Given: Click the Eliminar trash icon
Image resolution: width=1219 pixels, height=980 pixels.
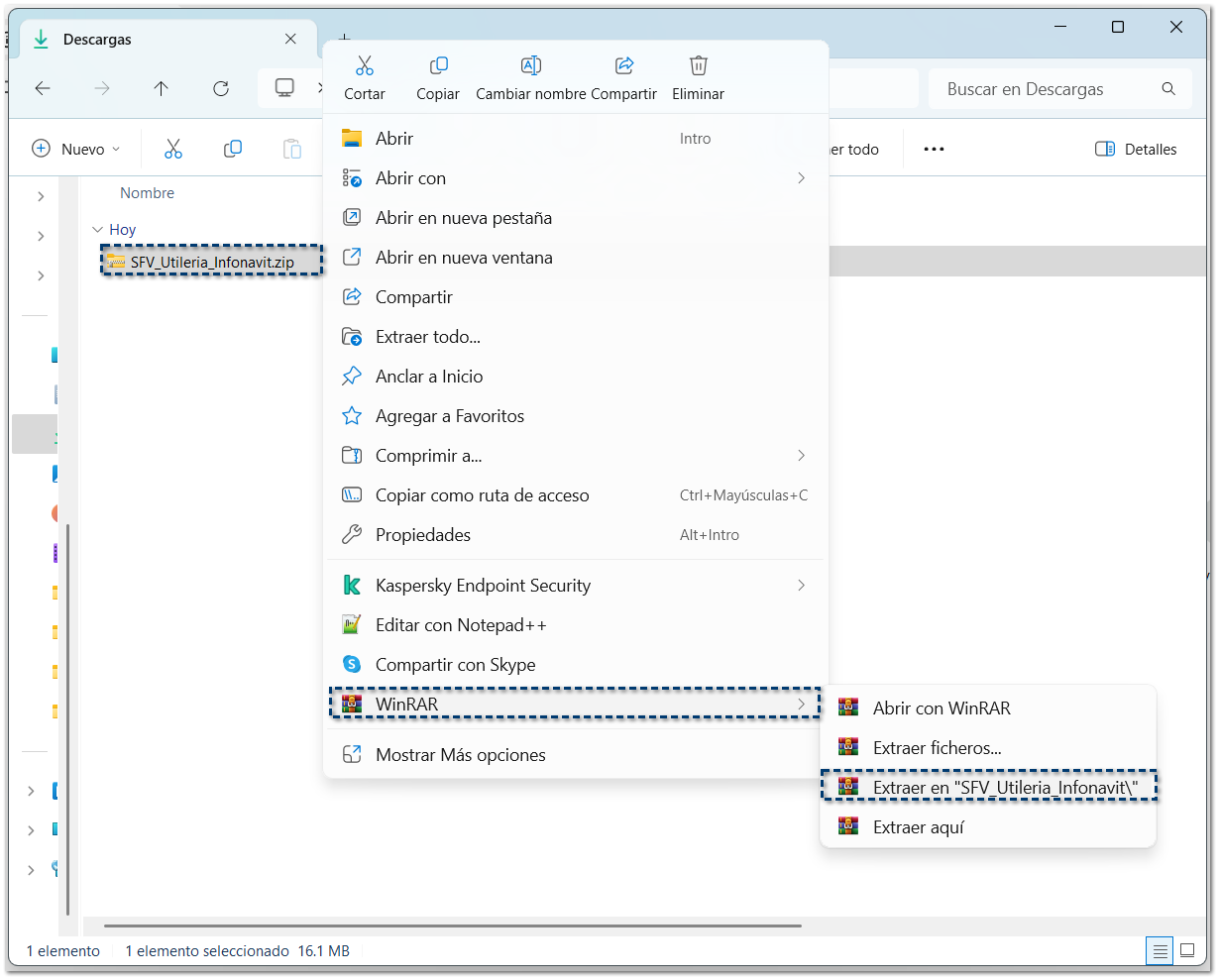Looking at the screenshot, I should (x=699, y=66).
